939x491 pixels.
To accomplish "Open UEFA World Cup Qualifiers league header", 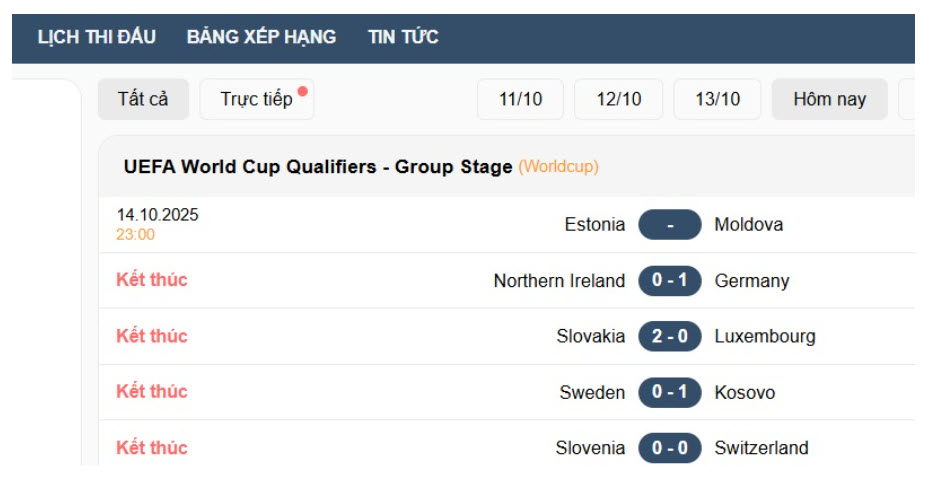I will (x=317, y=167).
